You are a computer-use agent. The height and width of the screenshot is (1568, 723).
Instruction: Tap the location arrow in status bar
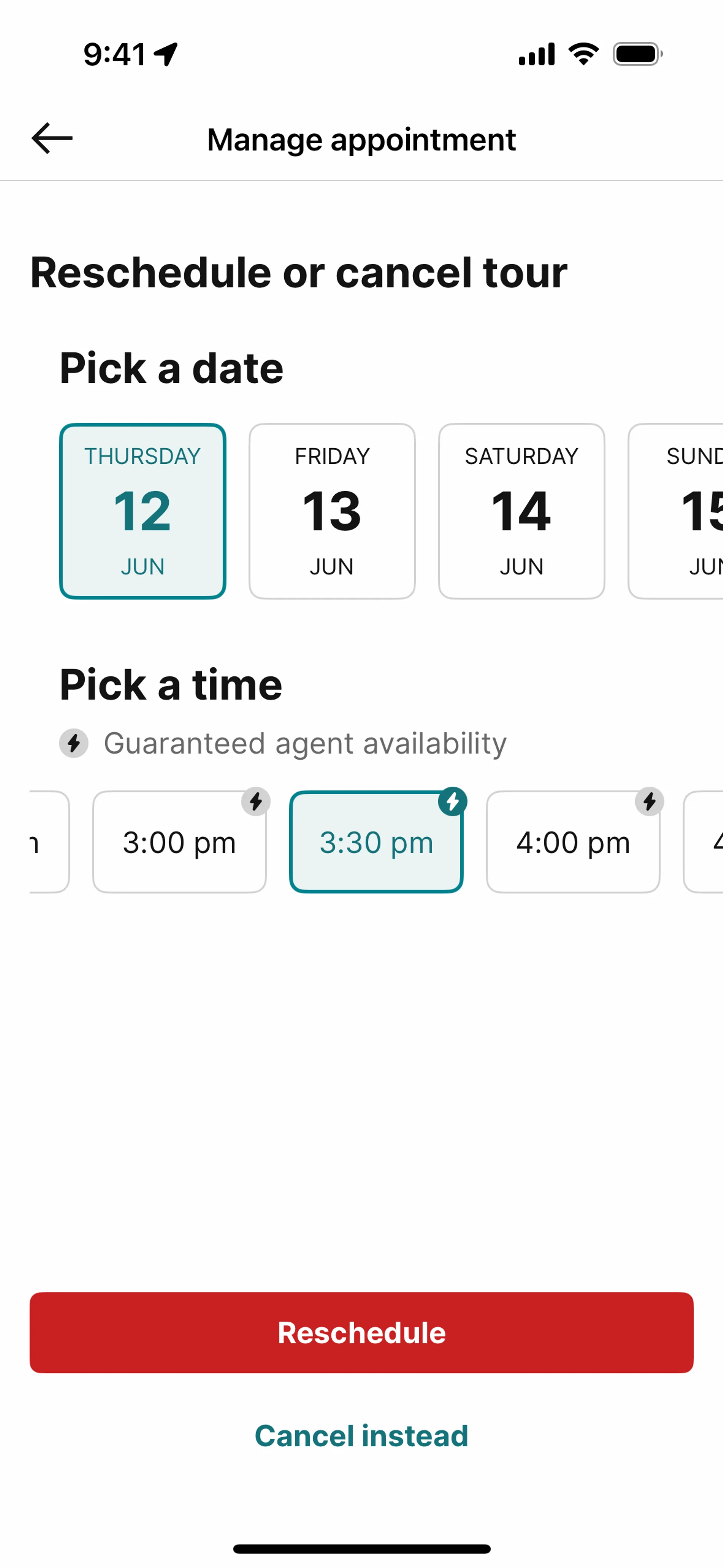tap(166, 54)
